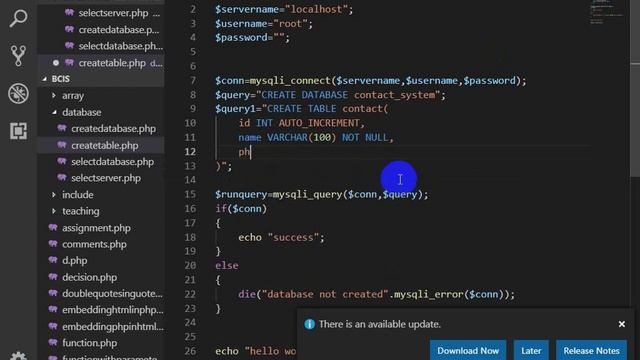Open the Source Control view
This screenshot has width=640, height=360.
pos(18,56)
